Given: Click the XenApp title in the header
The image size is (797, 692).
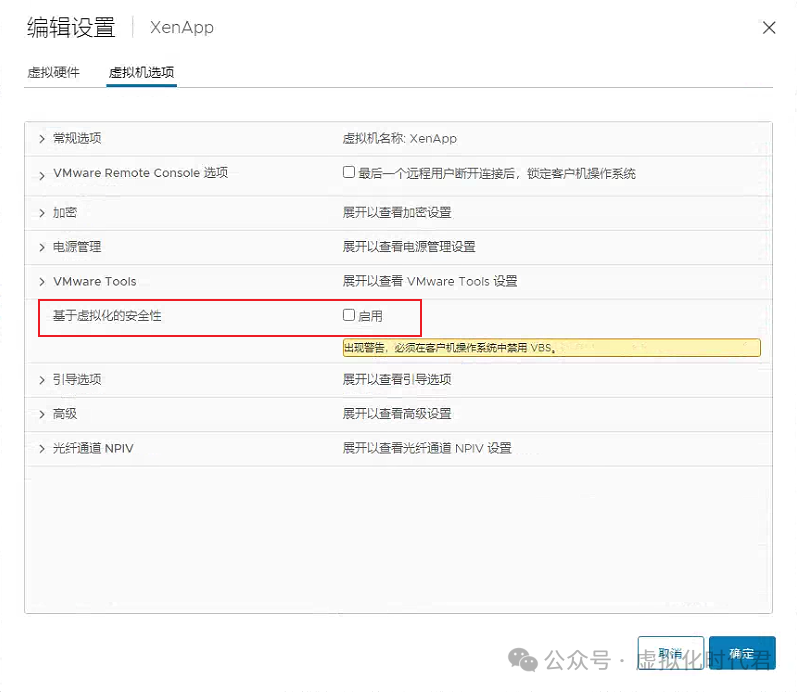Looking at the screenshot, I should [x=182, y=27].
